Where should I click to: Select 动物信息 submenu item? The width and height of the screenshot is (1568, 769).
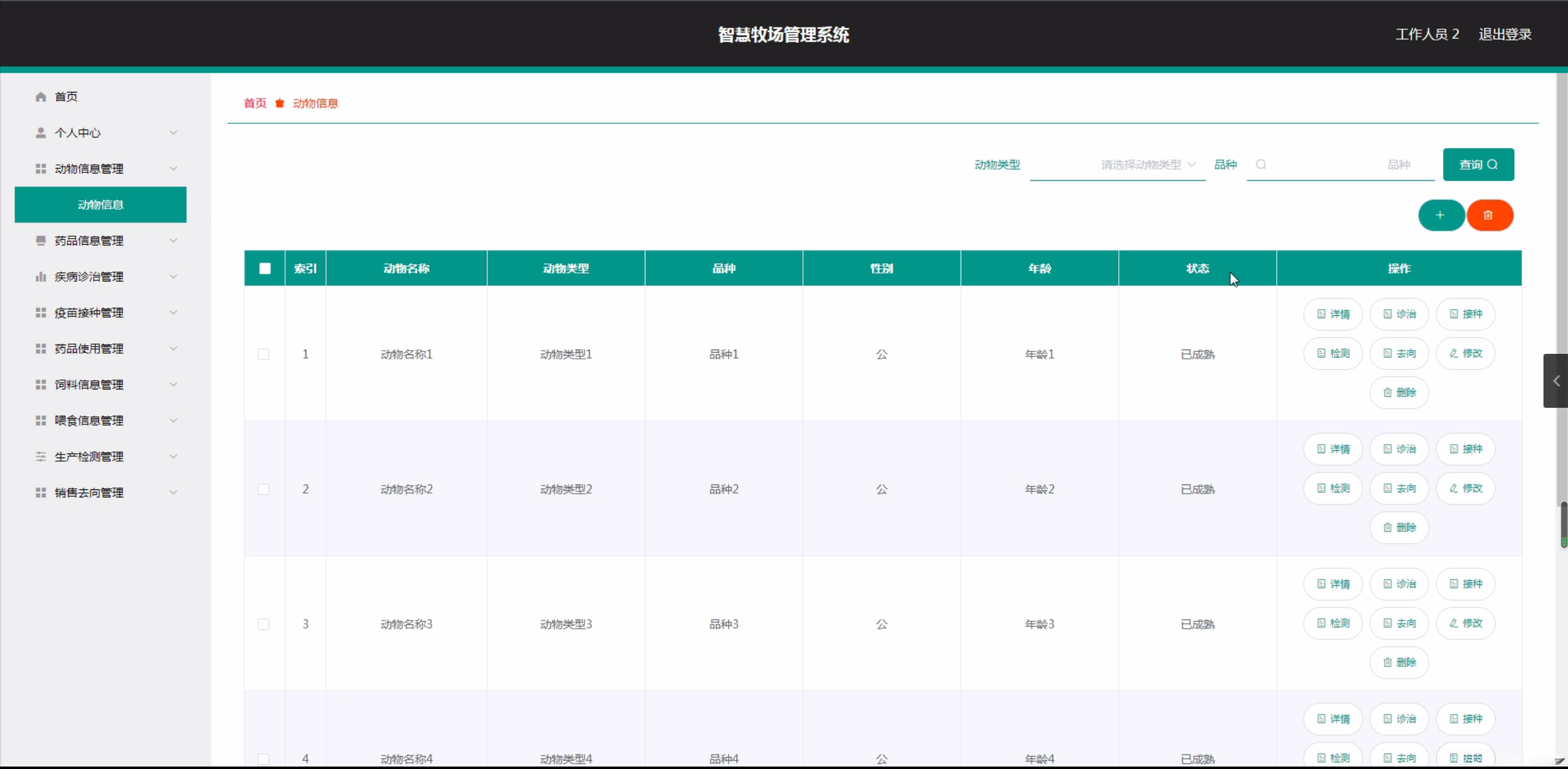[x=101, y=205]
